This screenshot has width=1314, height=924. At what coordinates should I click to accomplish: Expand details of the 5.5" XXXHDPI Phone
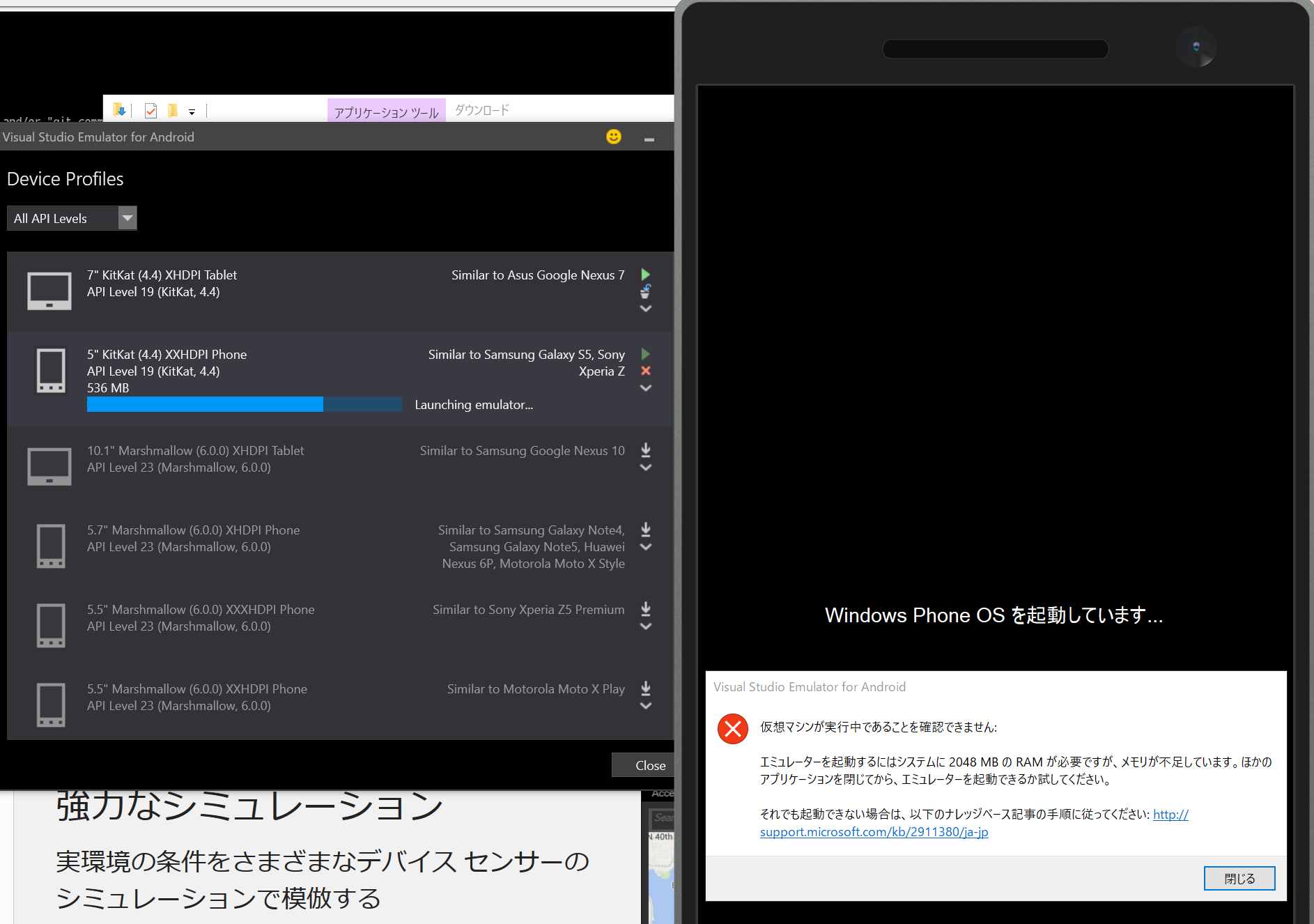(x=645, y=626)
